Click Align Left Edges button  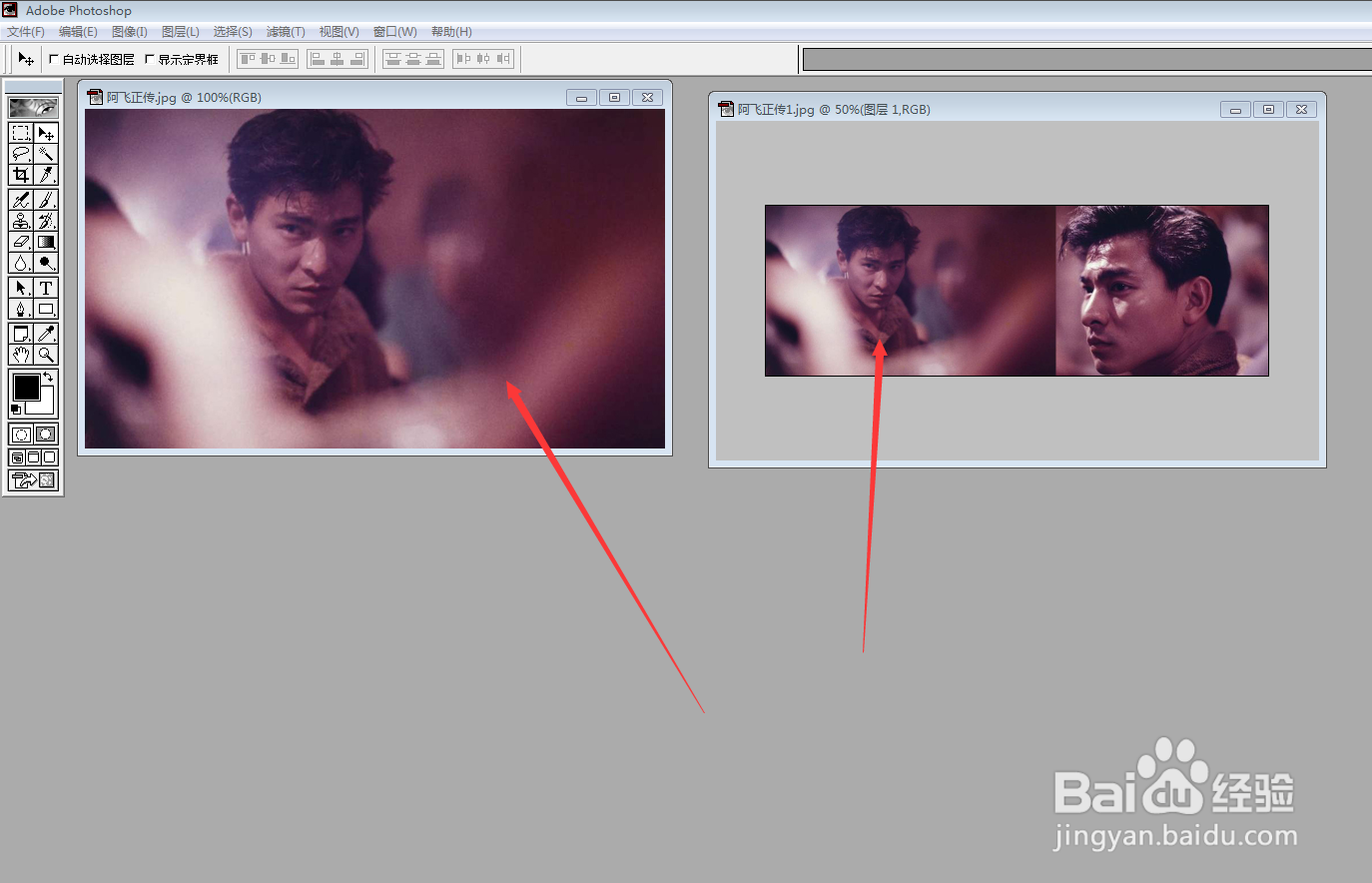(x=318, y=59)
